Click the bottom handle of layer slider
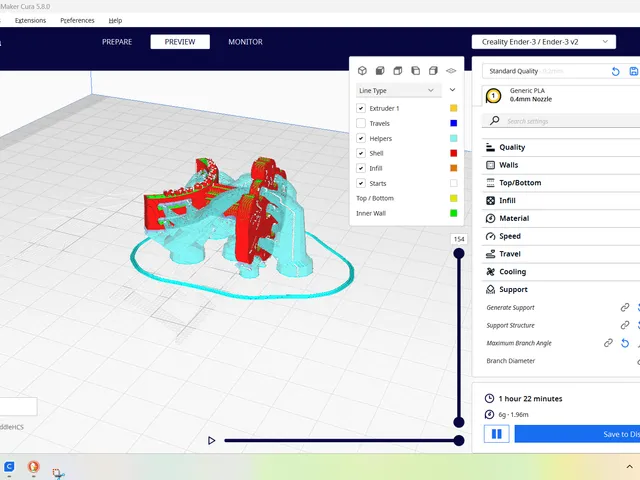Viewport: 640px width, 480px height. 459,422
